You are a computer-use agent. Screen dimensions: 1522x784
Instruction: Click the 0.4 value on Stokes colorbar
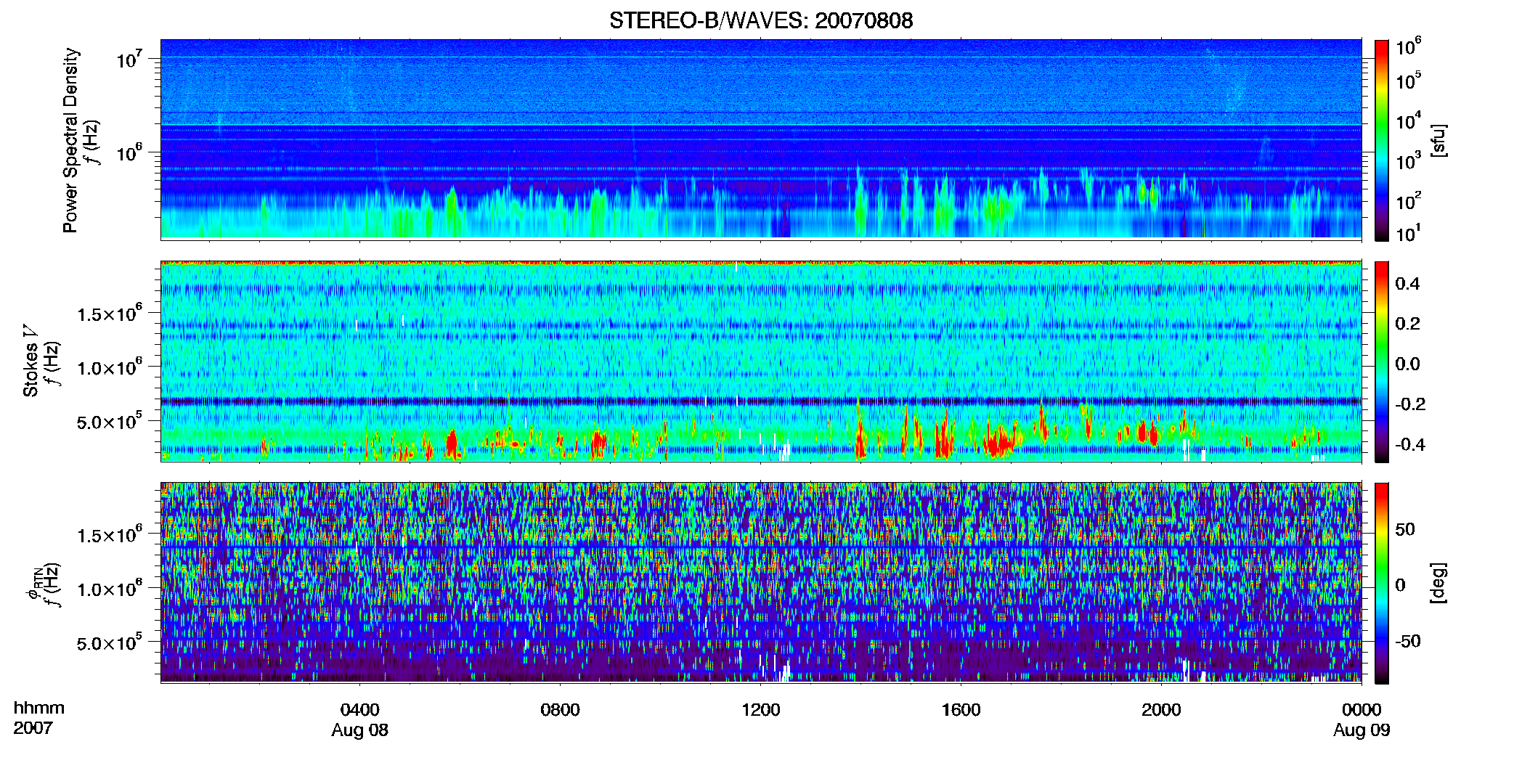click(x=1407, y=284)
